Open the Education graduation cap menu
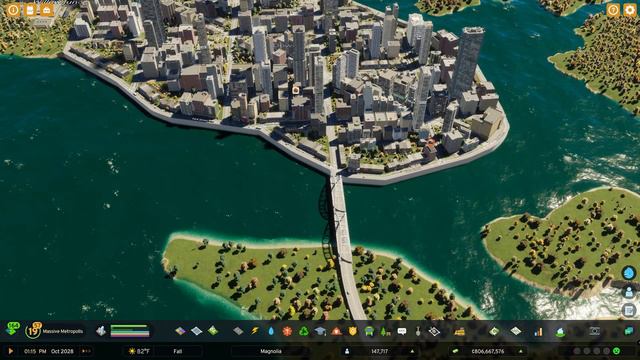 (x=320, y=331)
